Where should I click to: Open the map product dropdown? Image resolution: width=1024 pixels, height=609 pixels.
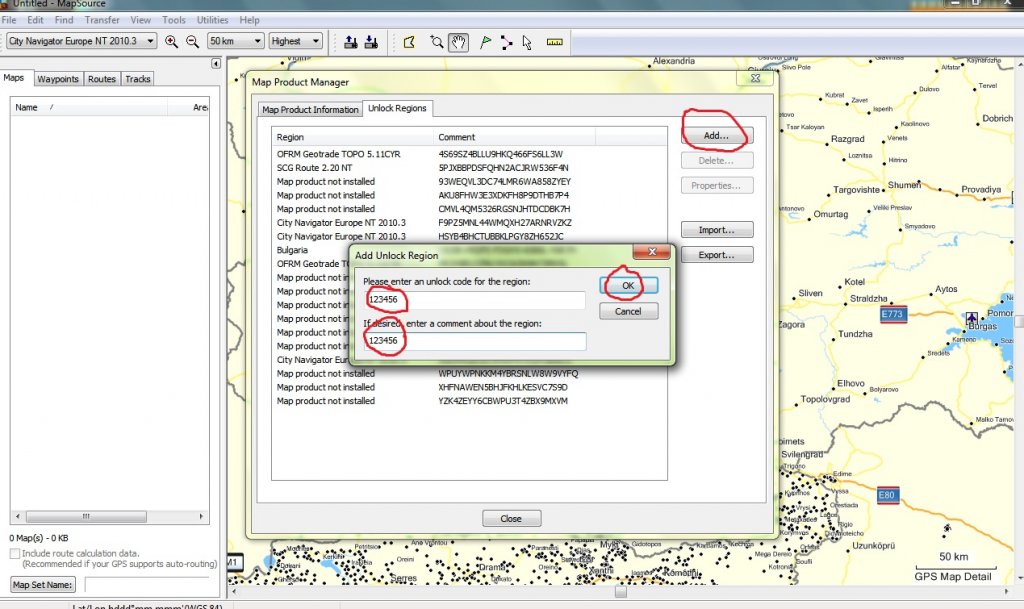coord(82,41)
